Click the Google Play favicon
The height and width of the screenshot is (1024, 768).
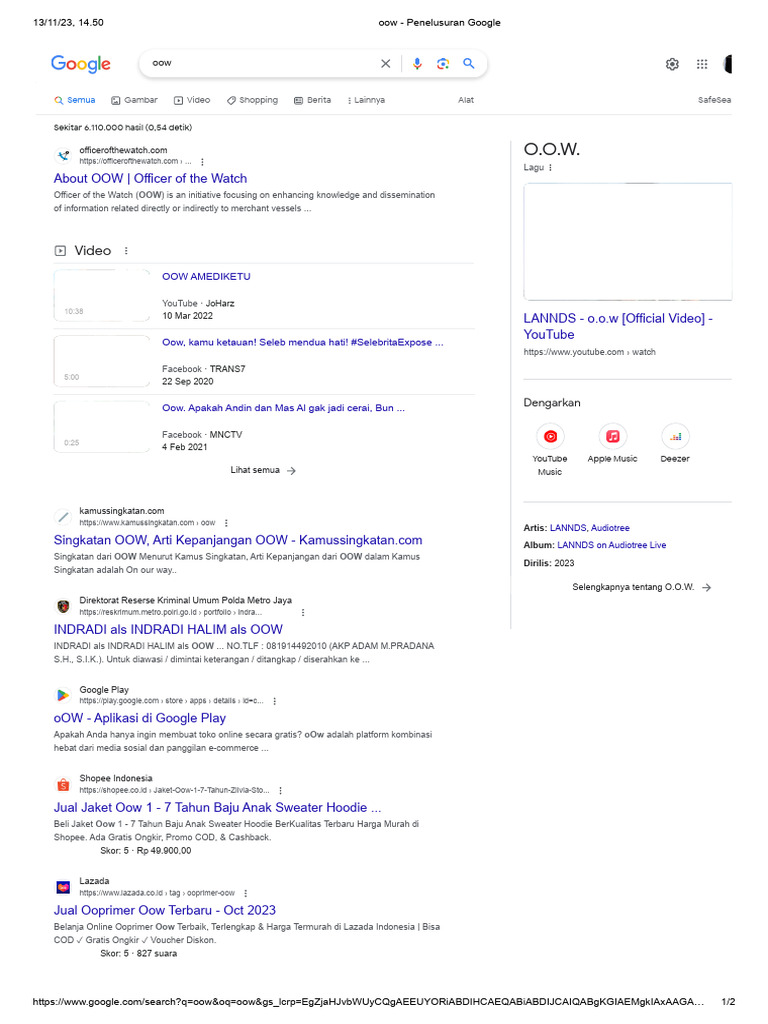click(x=63, y=695)
